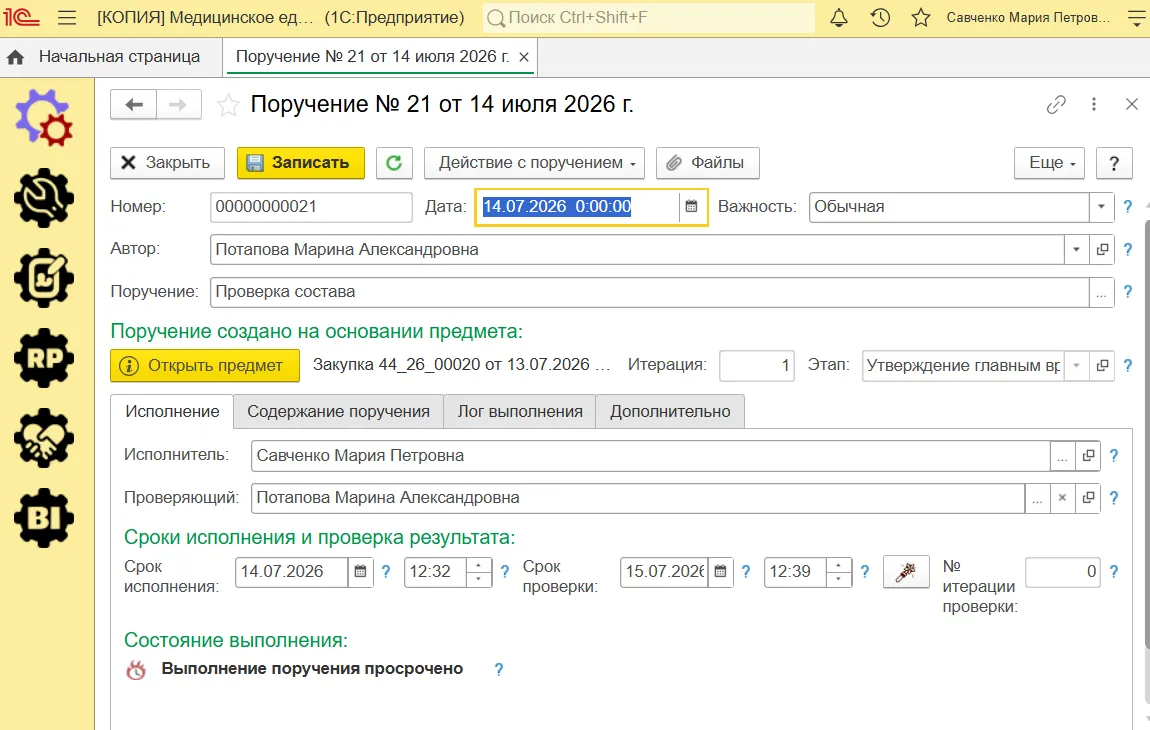Click the Файлы button
The width and height of the screenshot is (1150, 730).
coord(707,163)
